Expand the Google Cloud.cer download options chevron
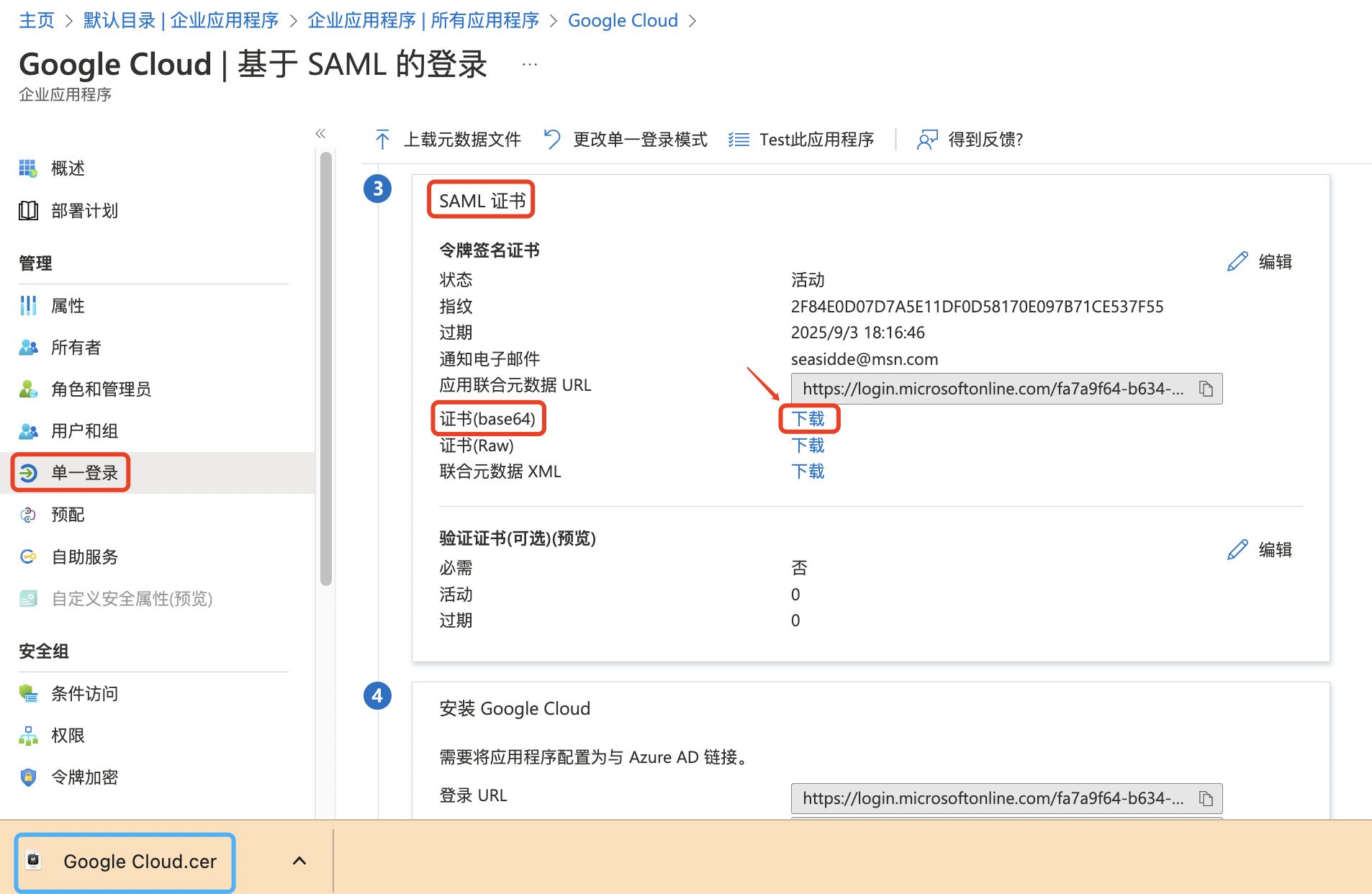The height and width of the screenshot is (894, 1372). (299, 861)
